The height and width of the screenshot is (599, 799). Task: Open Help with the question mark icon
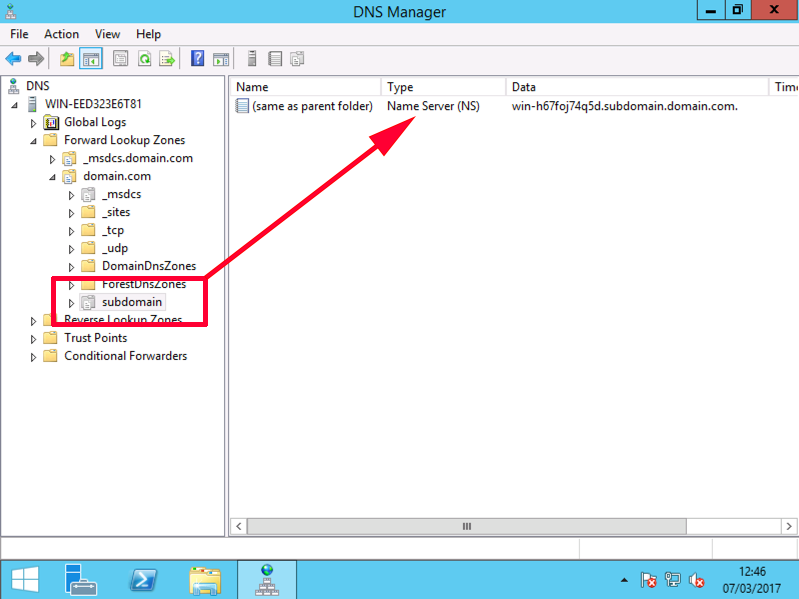click(x=197, y=59)
